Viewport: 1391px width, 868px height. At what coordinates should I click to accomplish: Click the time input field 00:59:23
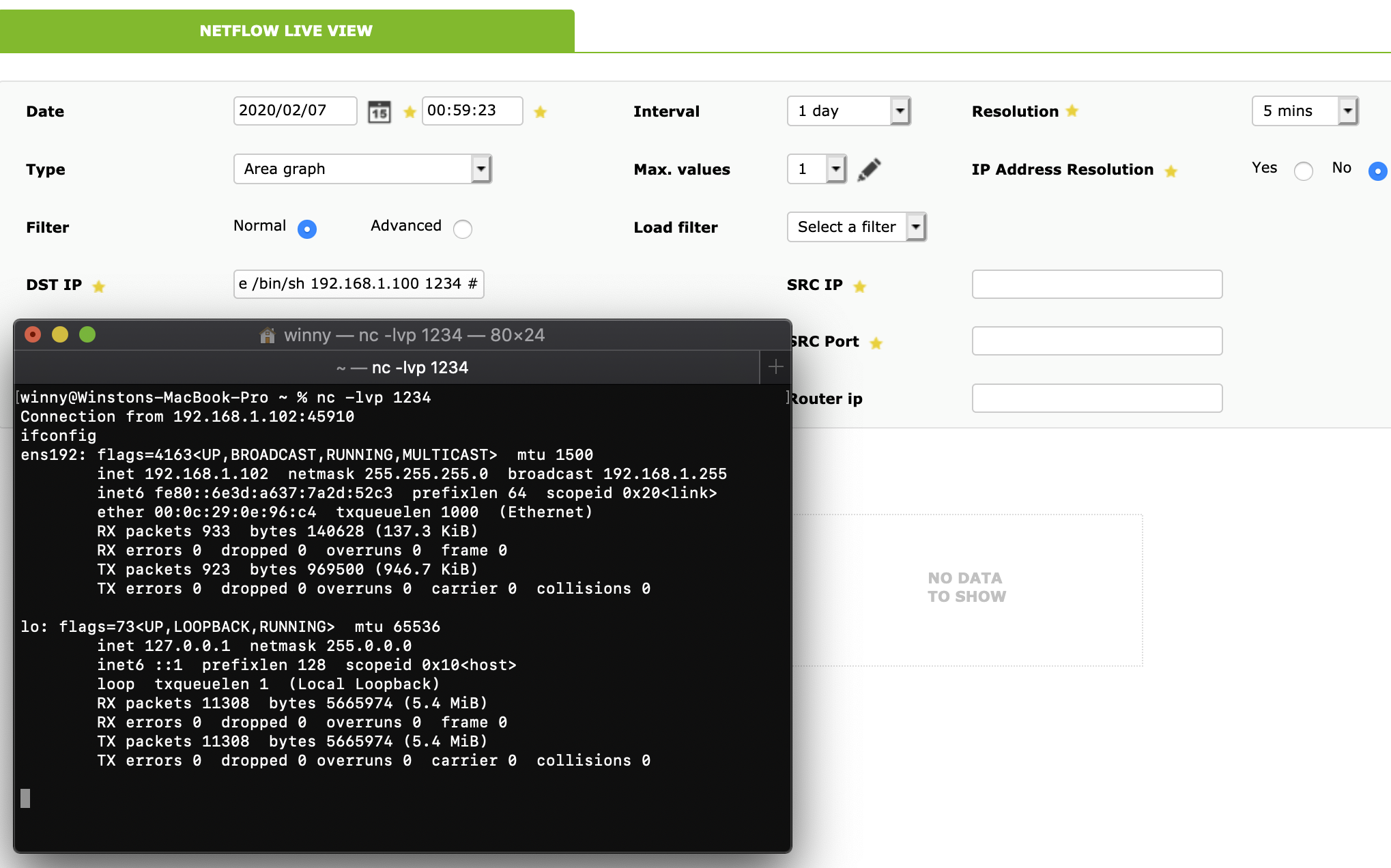[x=472, y=111]
